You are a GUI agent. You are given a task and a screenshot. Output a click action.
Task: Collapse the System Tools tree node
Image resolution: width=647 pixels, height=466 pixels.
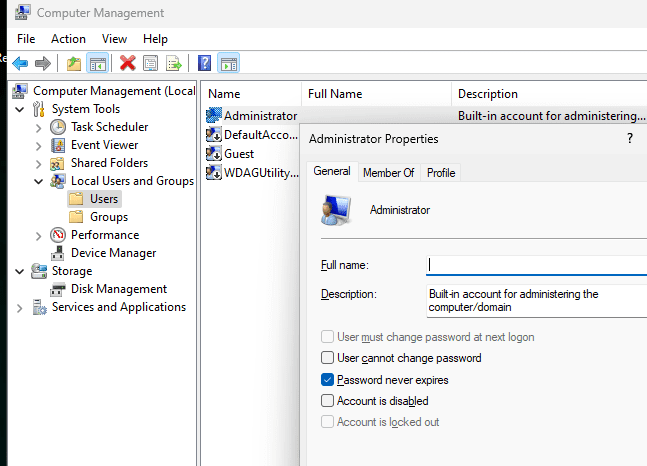click(21, 109)
